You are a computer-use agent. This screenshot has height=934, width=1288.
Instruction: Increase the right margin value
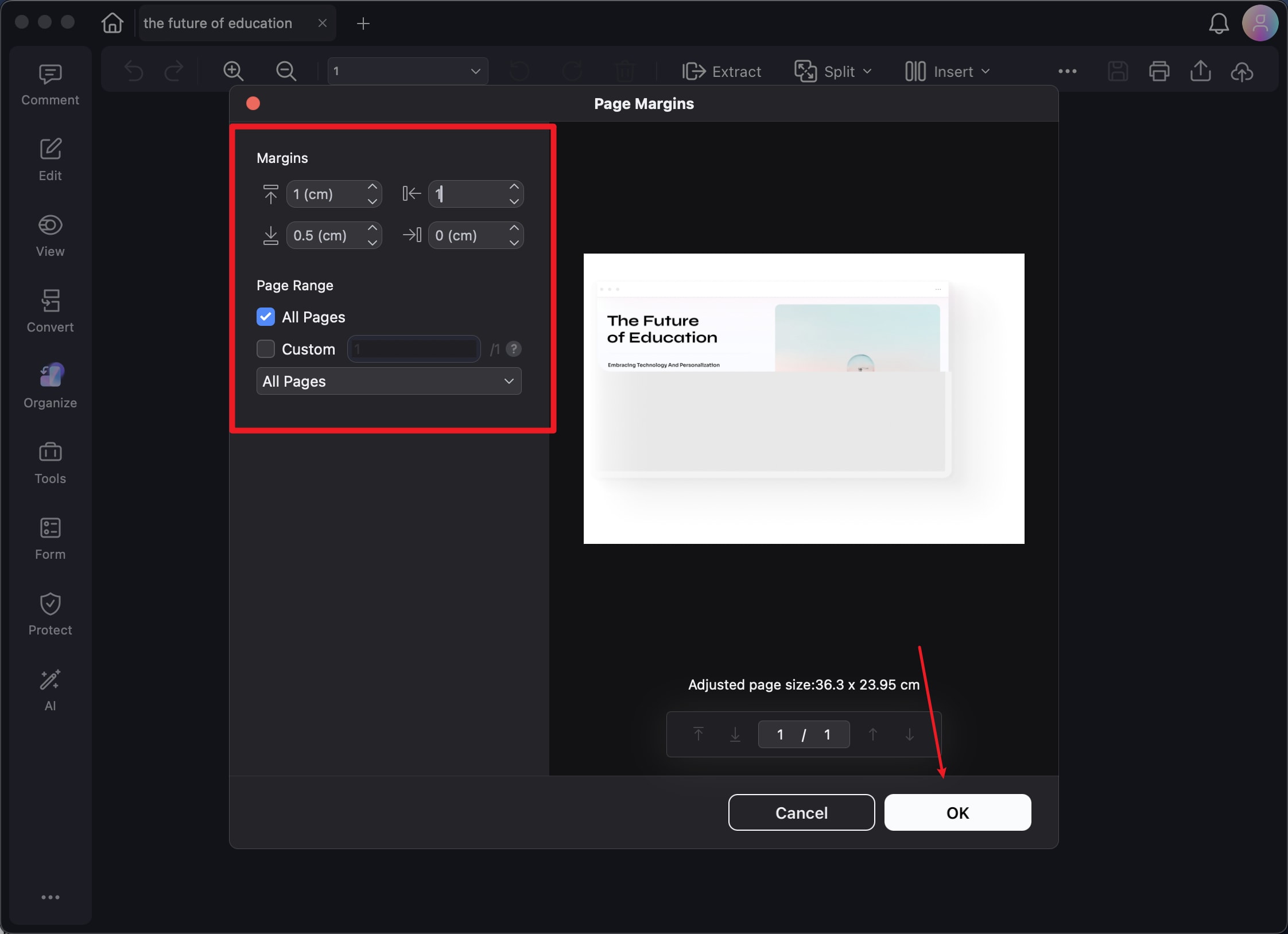tap(514, 228)
